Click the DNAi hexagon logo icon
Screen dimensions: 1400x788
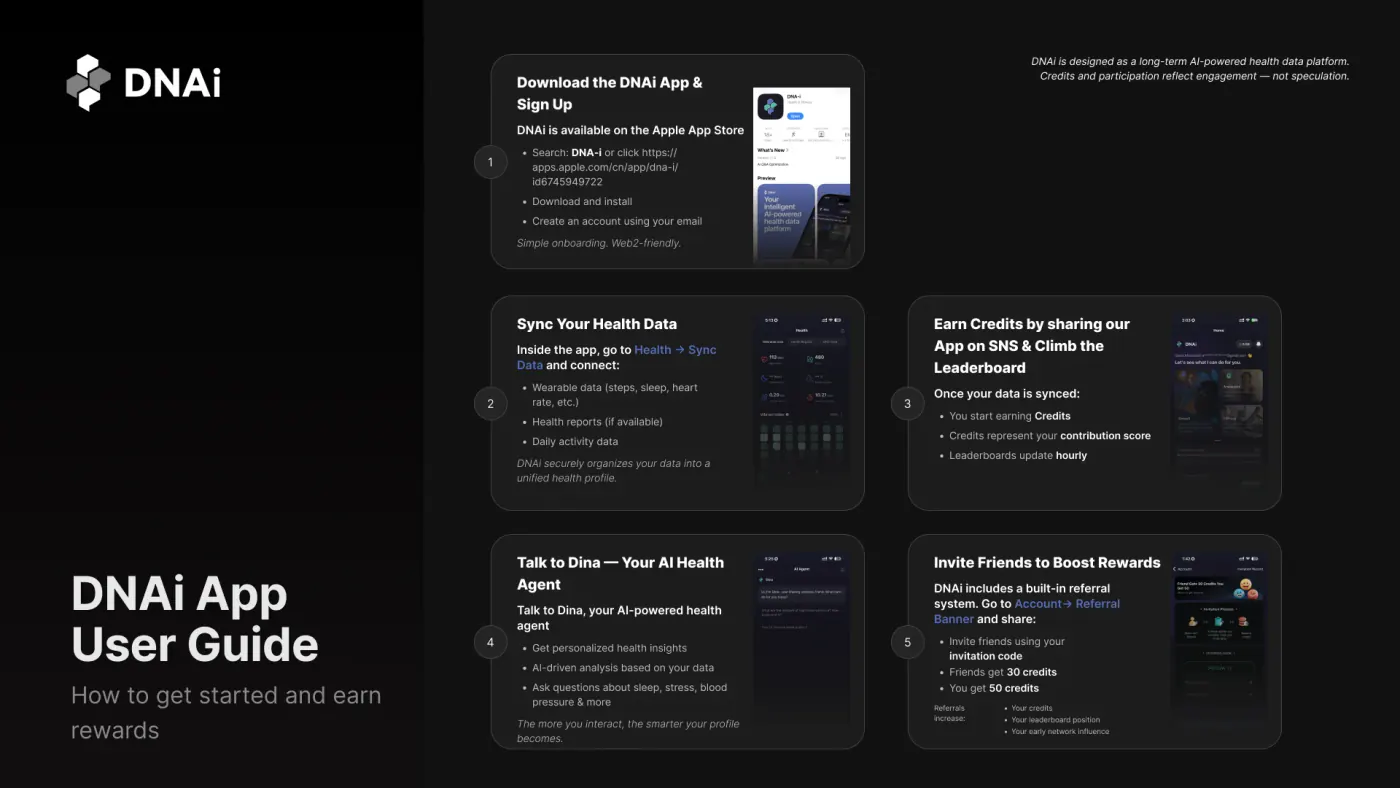pos(88,83)
